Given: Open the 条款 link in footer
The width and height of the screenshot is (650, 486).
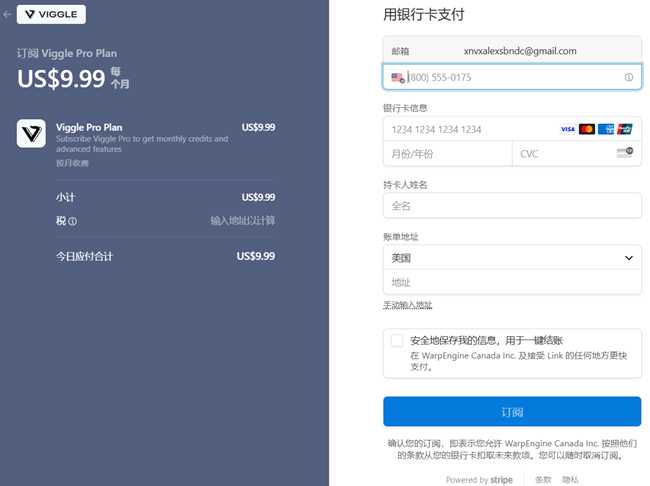Looking at the screenshot, I should click(x=542, y=479).
